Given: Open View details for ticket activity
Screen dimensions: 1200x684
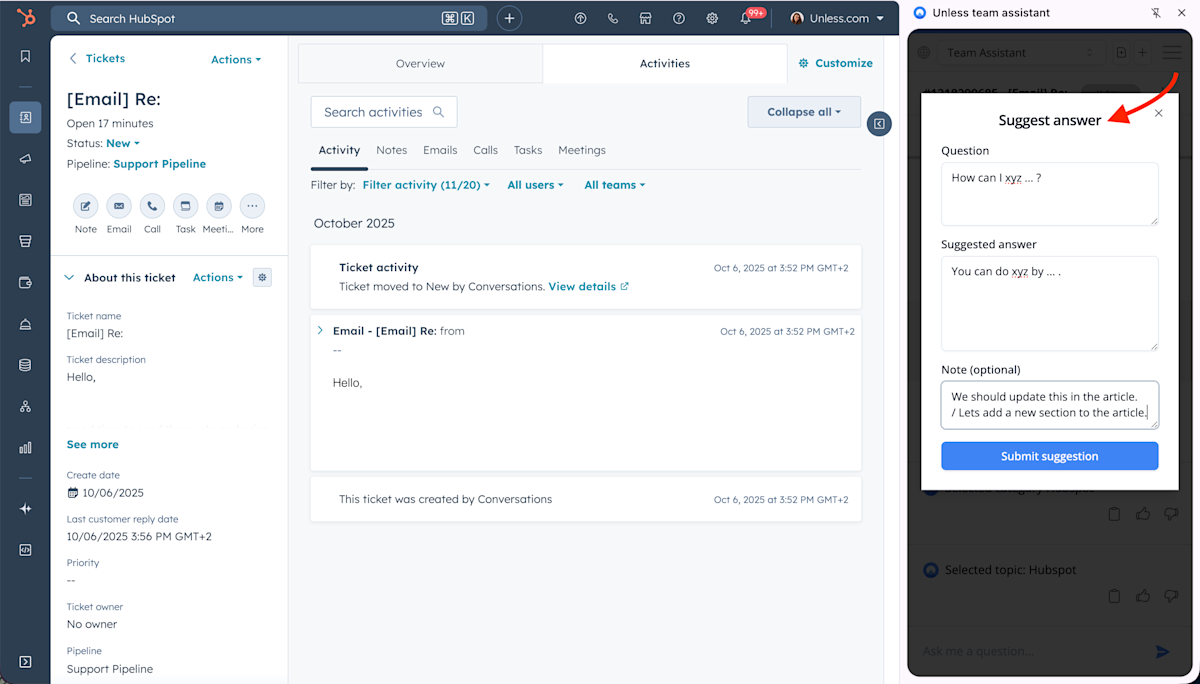Looking at the screenshot, I should pos(588,287).
